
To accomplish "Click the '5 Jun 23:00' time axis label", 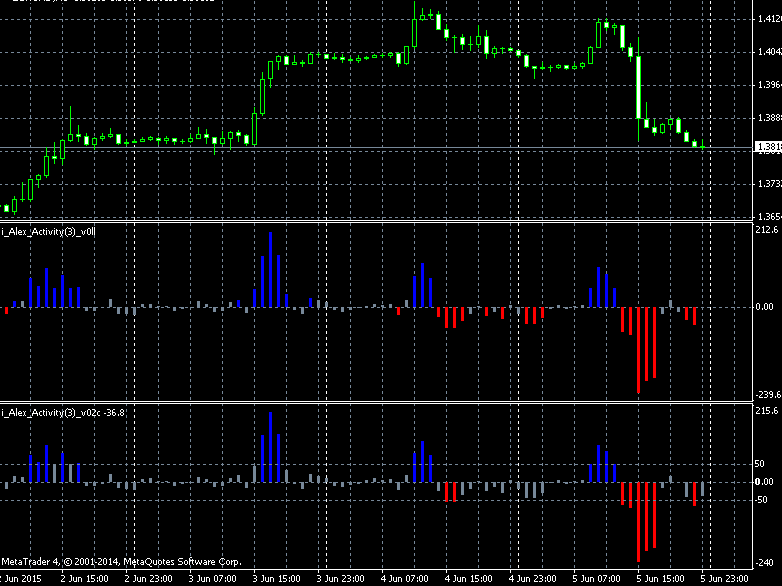I will [725, 579].
